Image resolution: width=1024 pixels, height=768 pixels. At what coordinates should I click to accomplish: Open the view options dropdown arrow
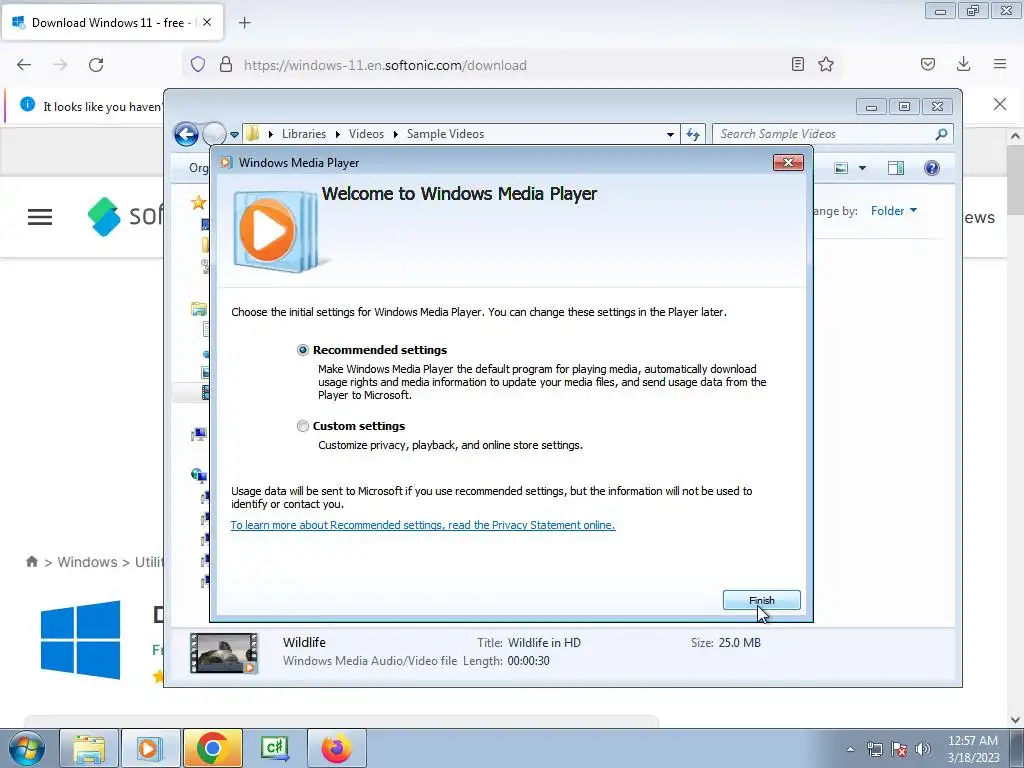pyautogui.click(x=862, y=168)
